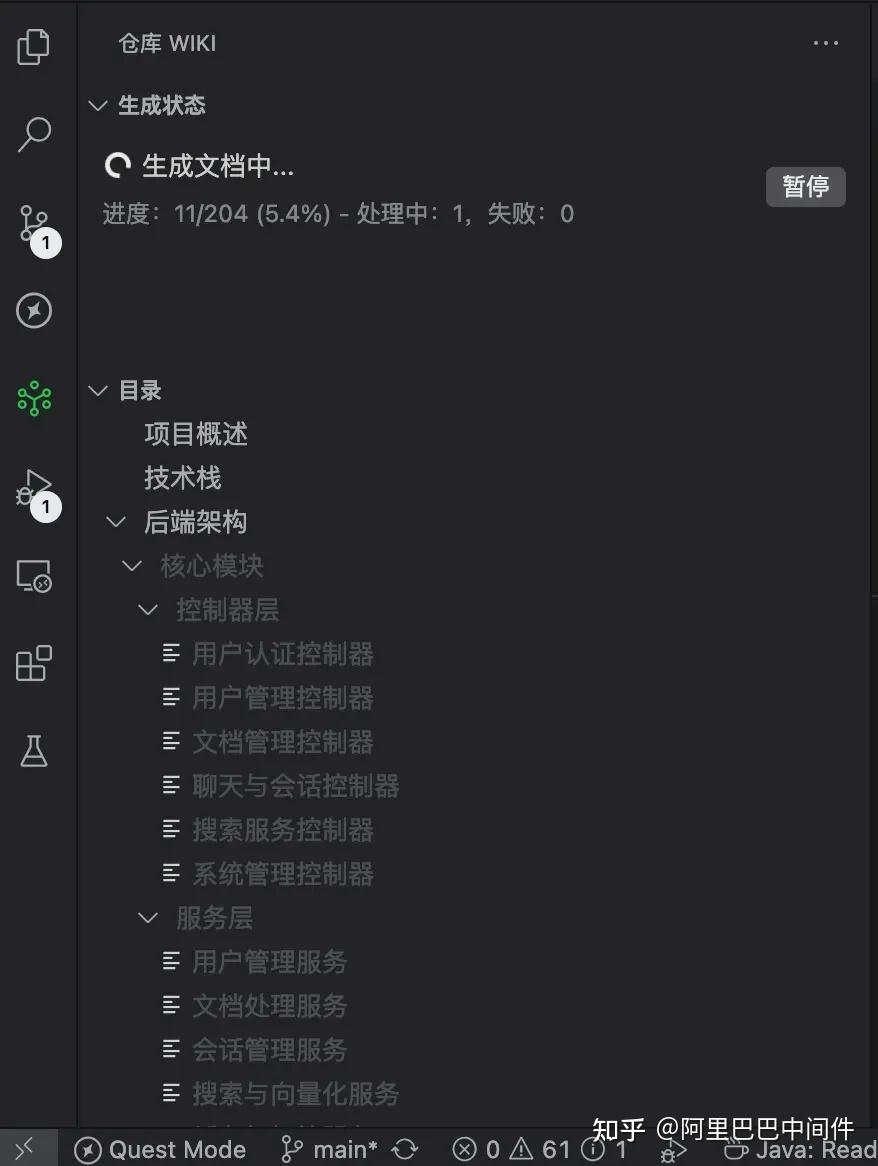Collapse the 控制器层 tree node

pos(148,610)
